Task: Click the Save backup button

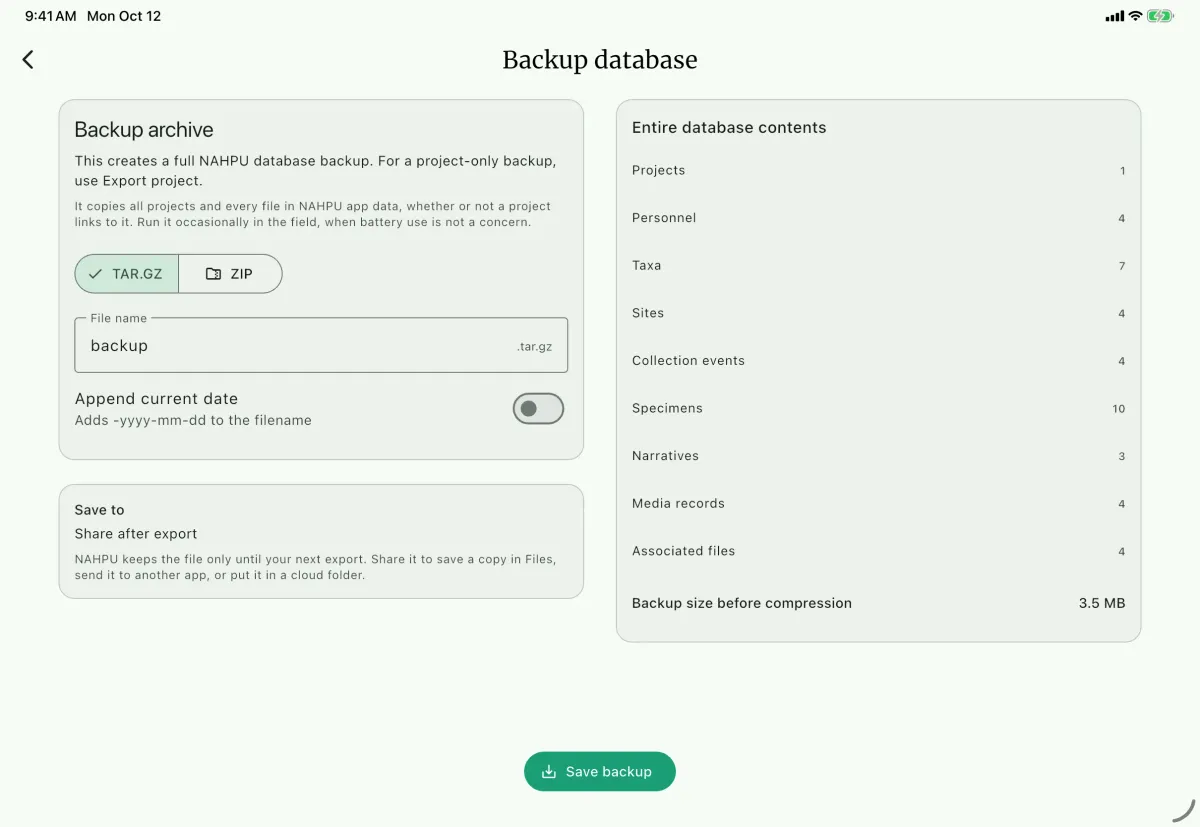Action: [600, 772]
